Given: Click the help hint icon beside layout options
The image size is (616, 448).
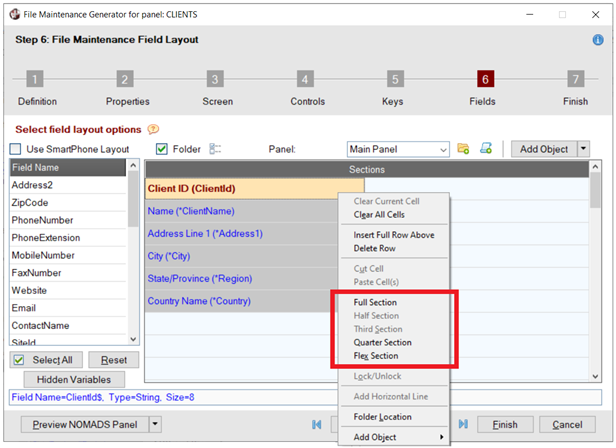Looking at the screenshot, I should pyautogui.click(x=153, y=129).
